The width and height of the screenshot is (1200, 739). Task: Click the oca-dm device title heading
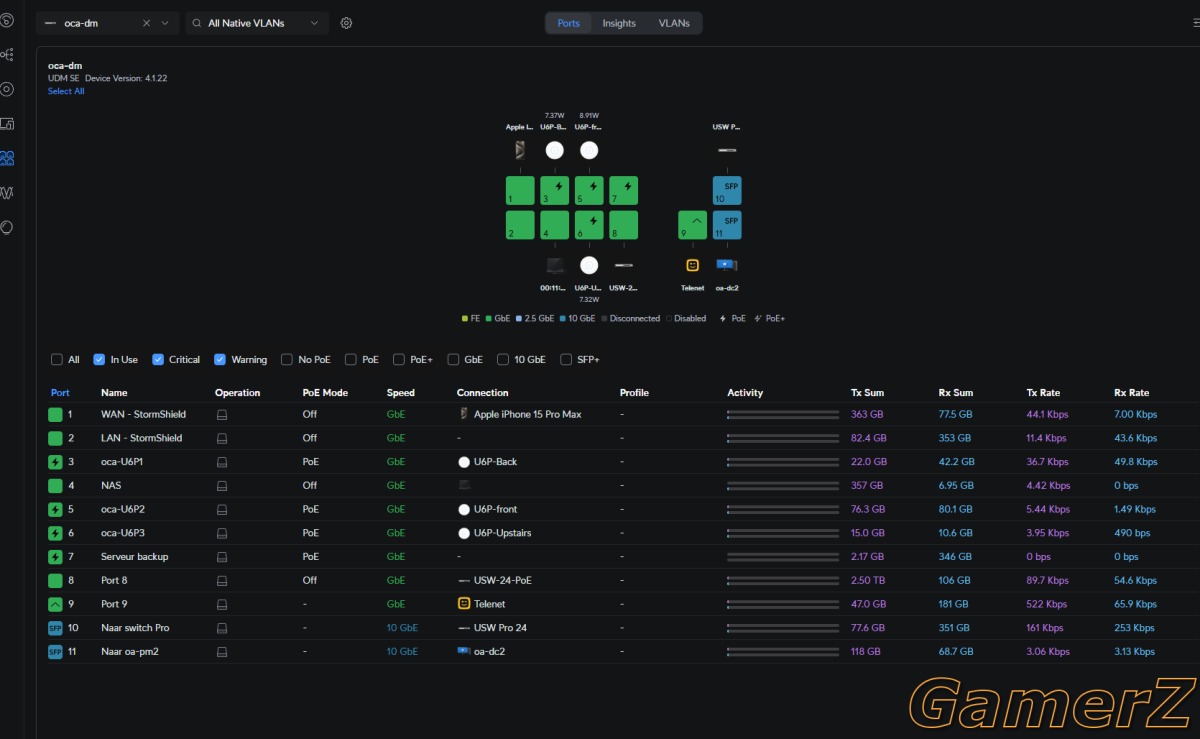(x=65, y=66)
